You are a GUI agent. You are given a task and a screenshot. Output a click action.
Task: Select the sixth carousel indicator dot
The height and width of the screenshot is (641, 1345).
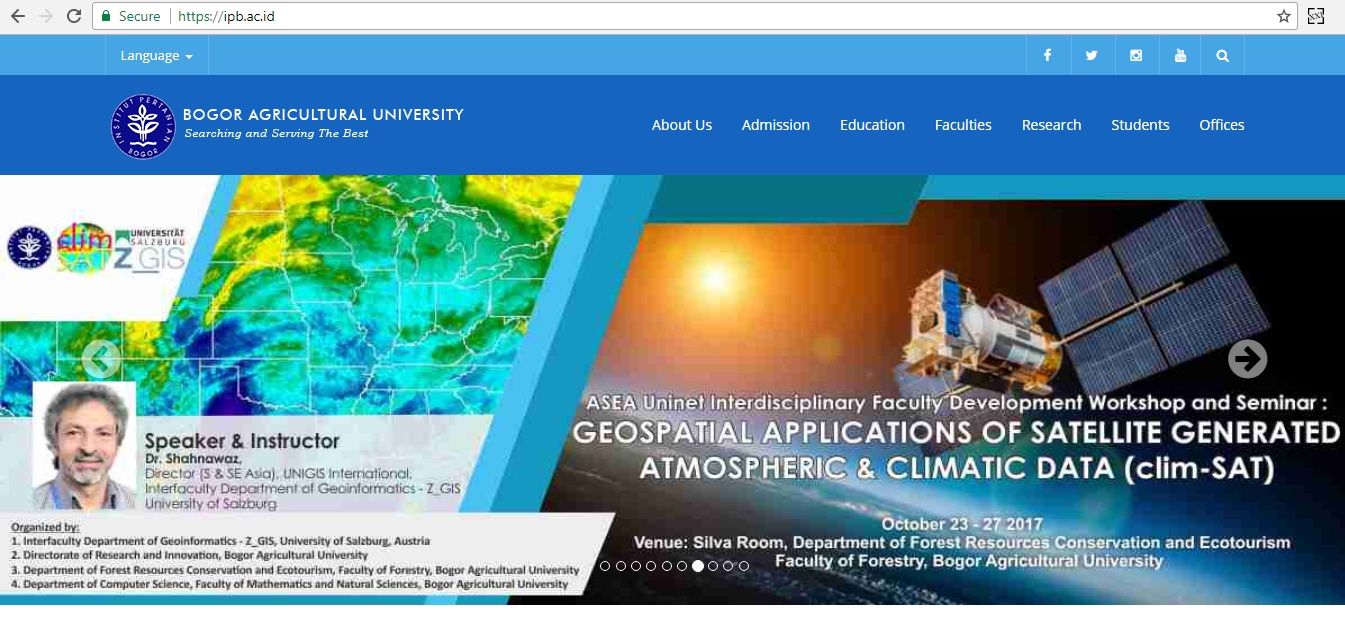tap(682, 566)
